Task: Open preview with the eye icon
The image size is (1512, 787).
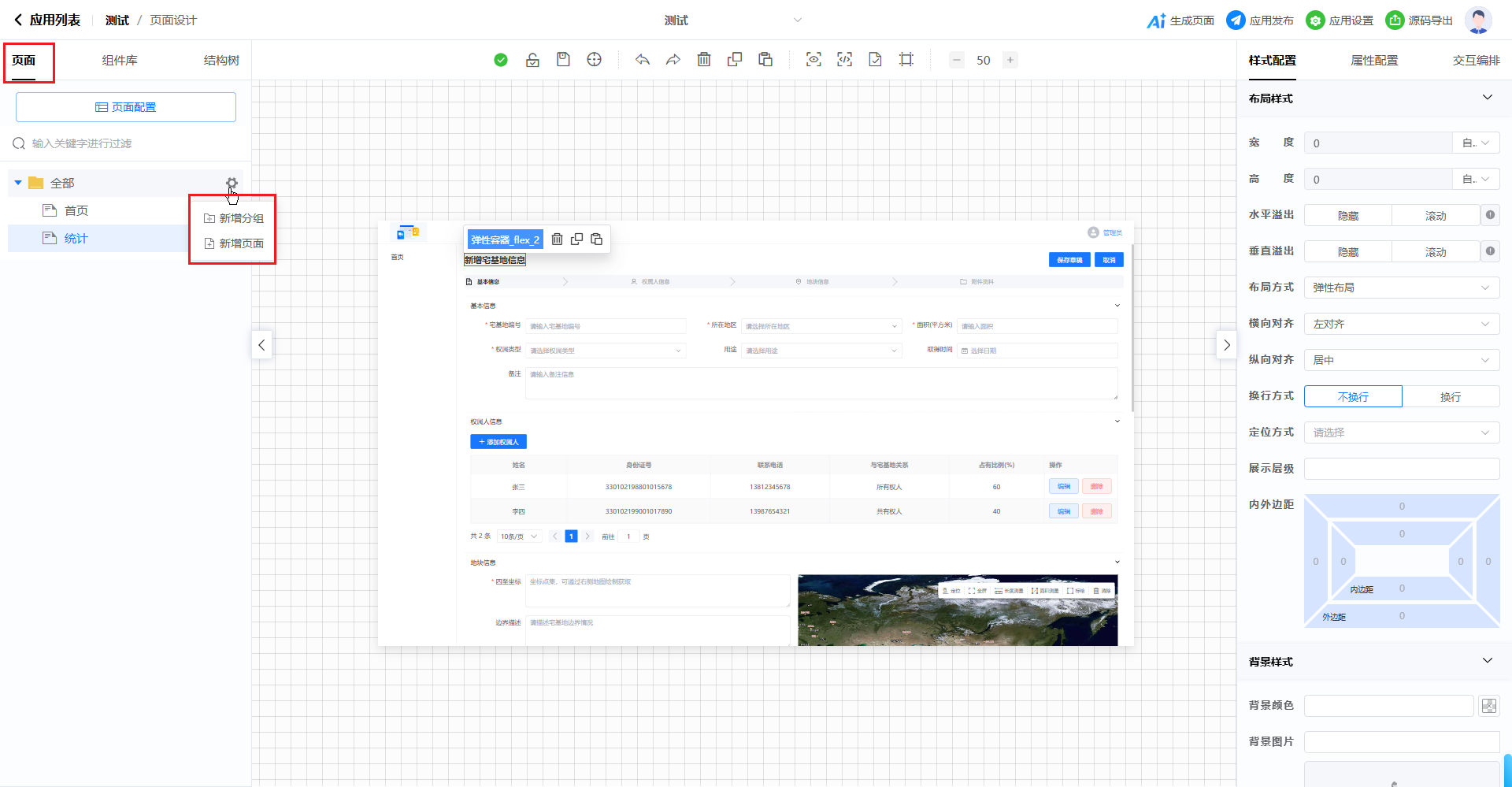Action: [x=813, y=60]
